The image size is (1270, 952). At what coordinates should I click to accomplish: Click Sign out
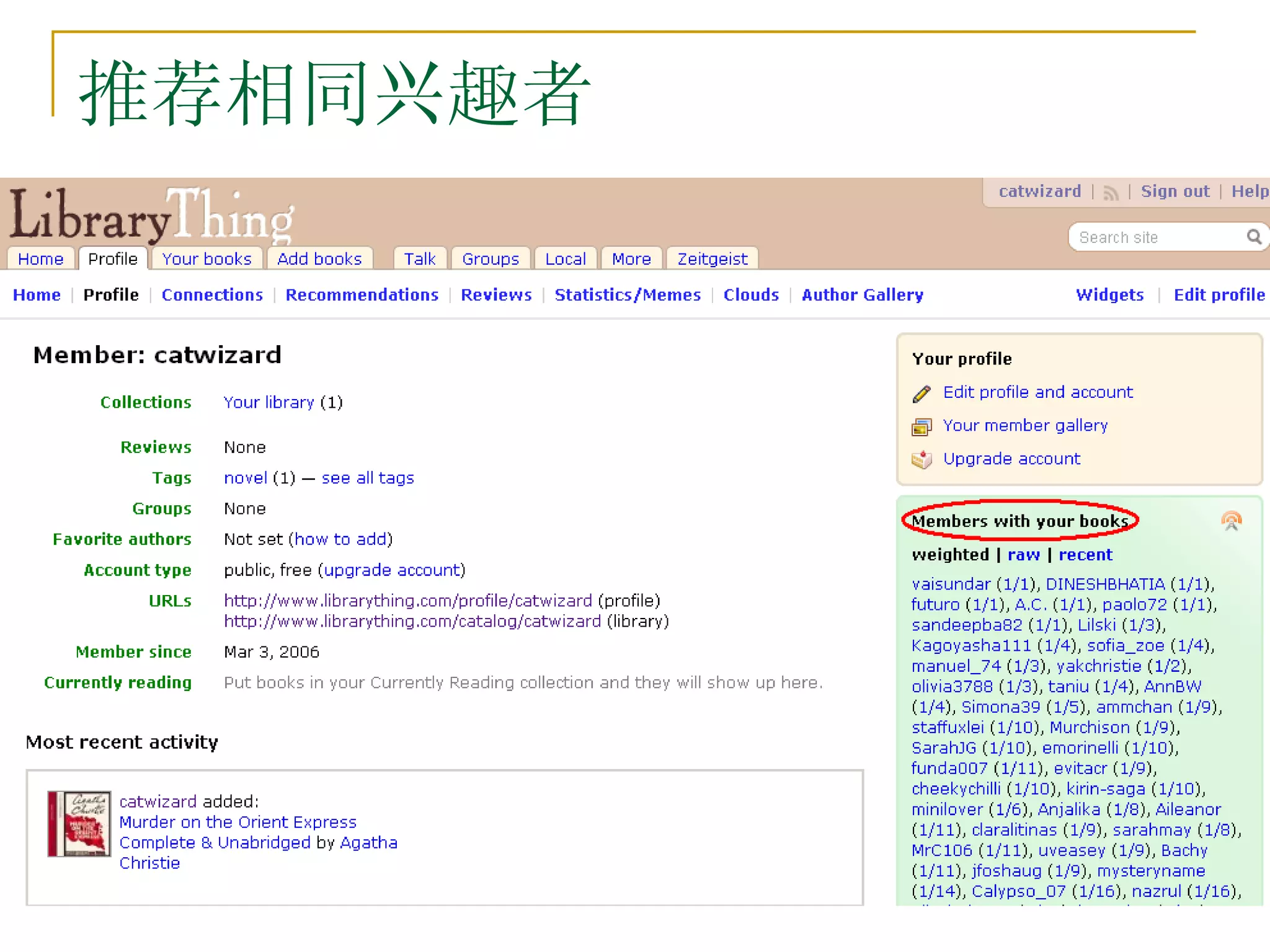(1175, 192)
